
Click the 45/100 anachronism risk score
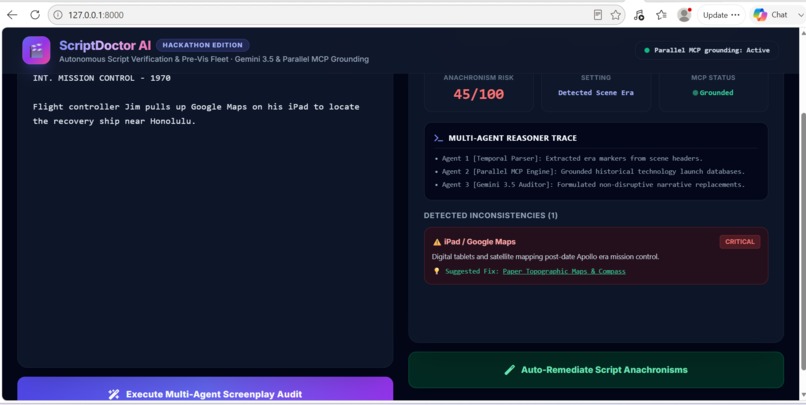(479, 94)
